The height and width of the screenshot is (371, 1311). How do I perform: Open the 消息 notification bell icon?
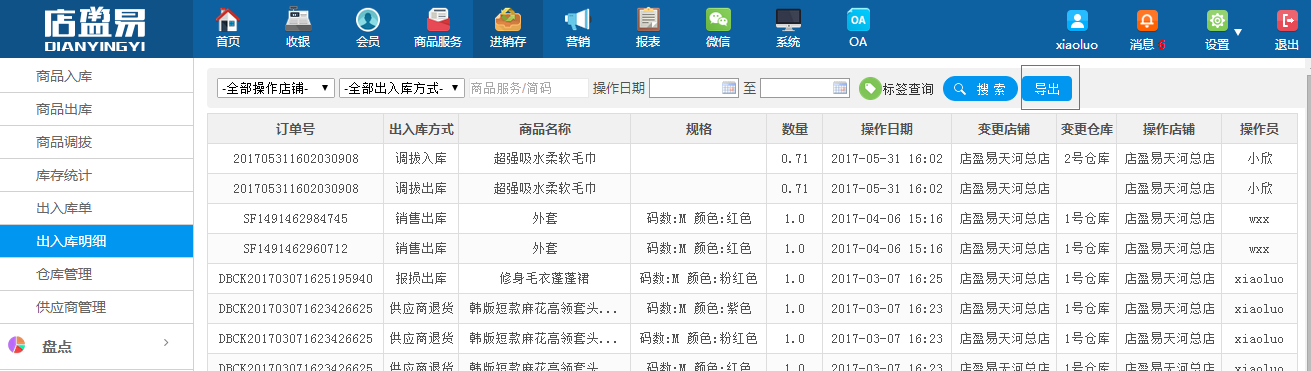tap(1147, 20)
